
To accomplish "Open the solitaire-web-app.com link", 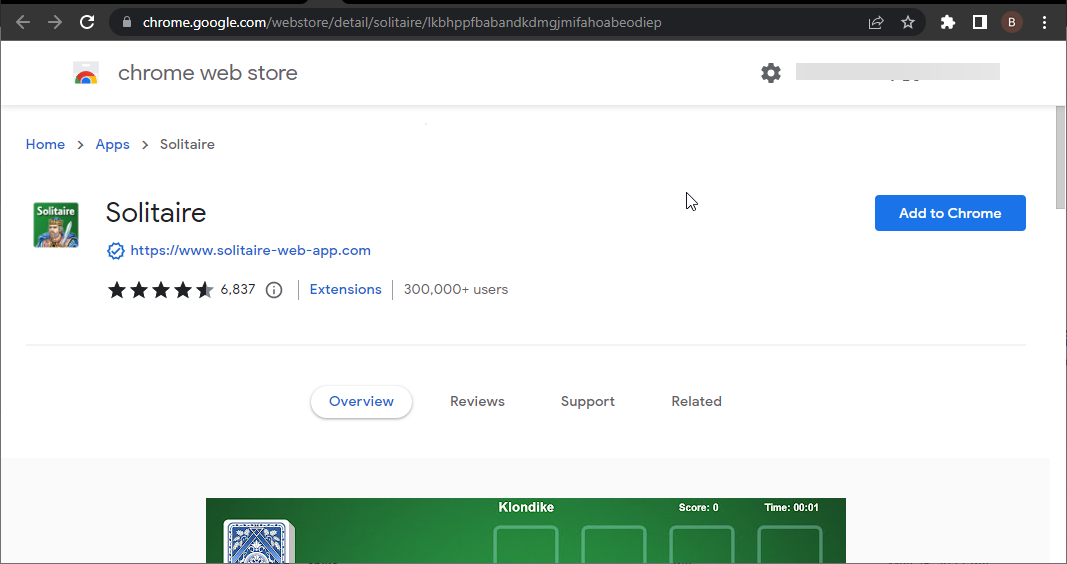I will coord(250,250).
